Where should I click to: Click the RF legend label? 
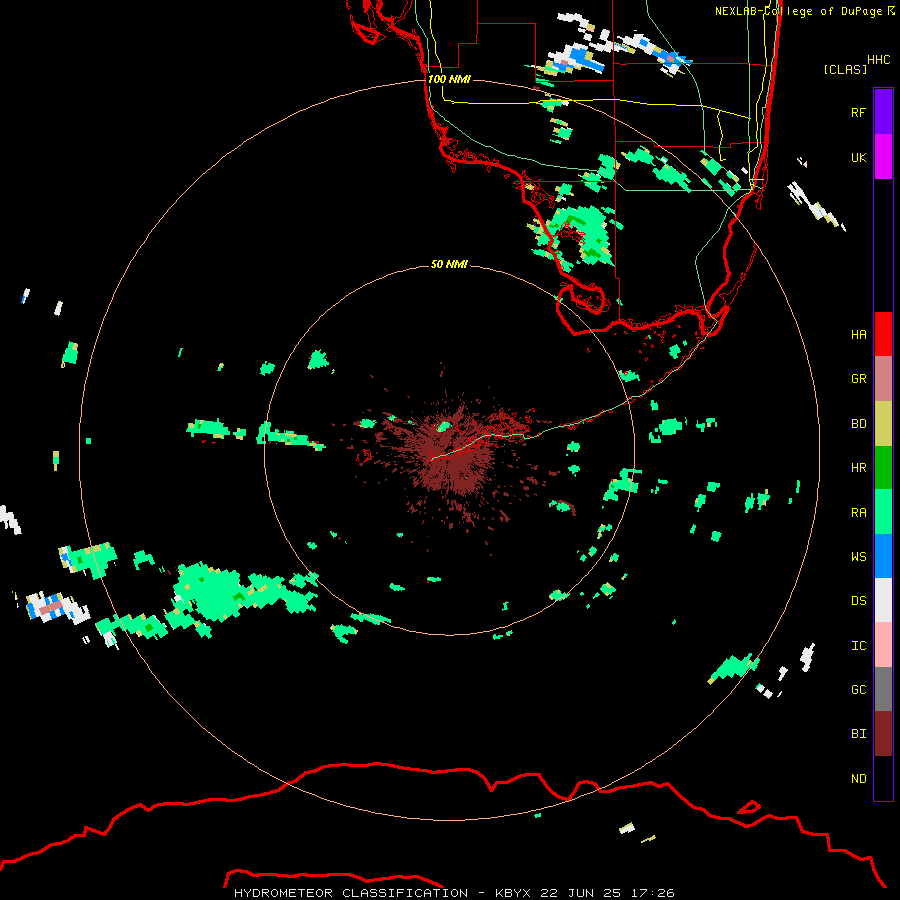point(859,112)
